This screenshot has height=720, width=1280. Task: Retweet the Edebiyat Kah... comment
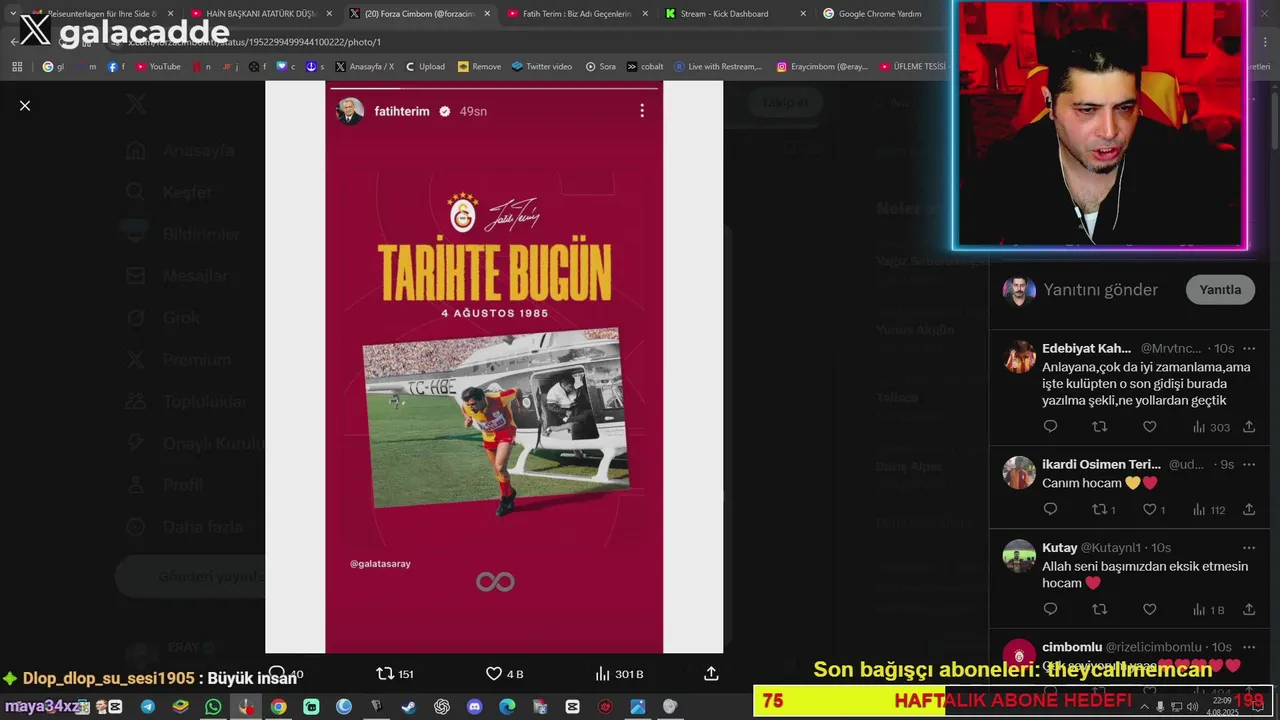pyautogui.click(x=1100, y=427)
